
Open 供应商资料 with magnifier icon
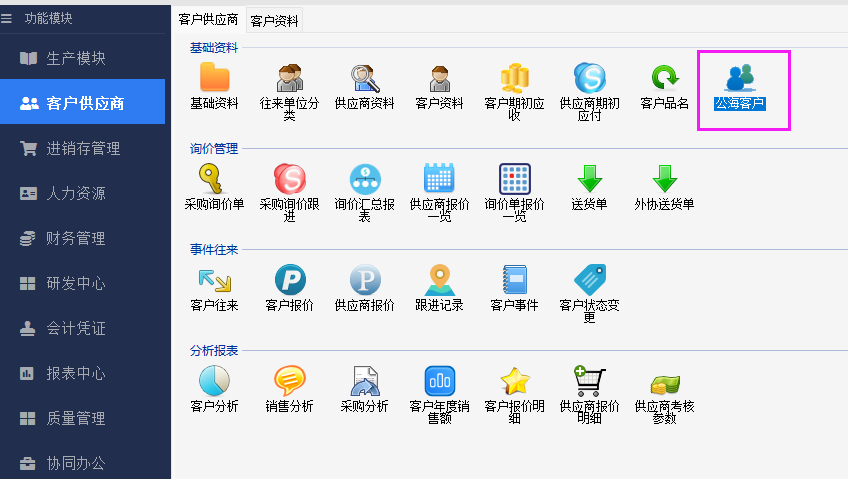(364, 78)
